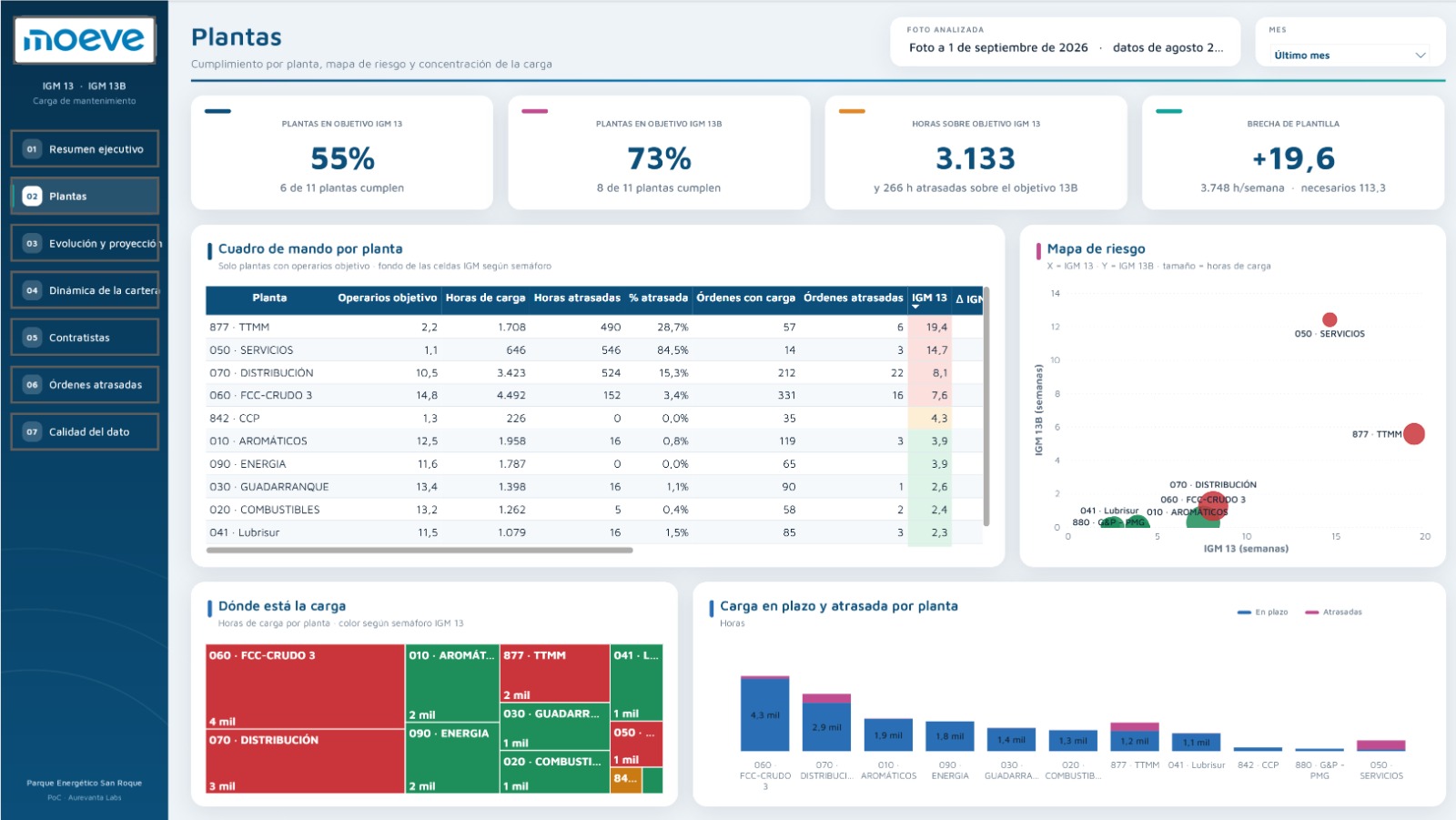Sort by Operarios objetivo header

[x=387, y=299]
